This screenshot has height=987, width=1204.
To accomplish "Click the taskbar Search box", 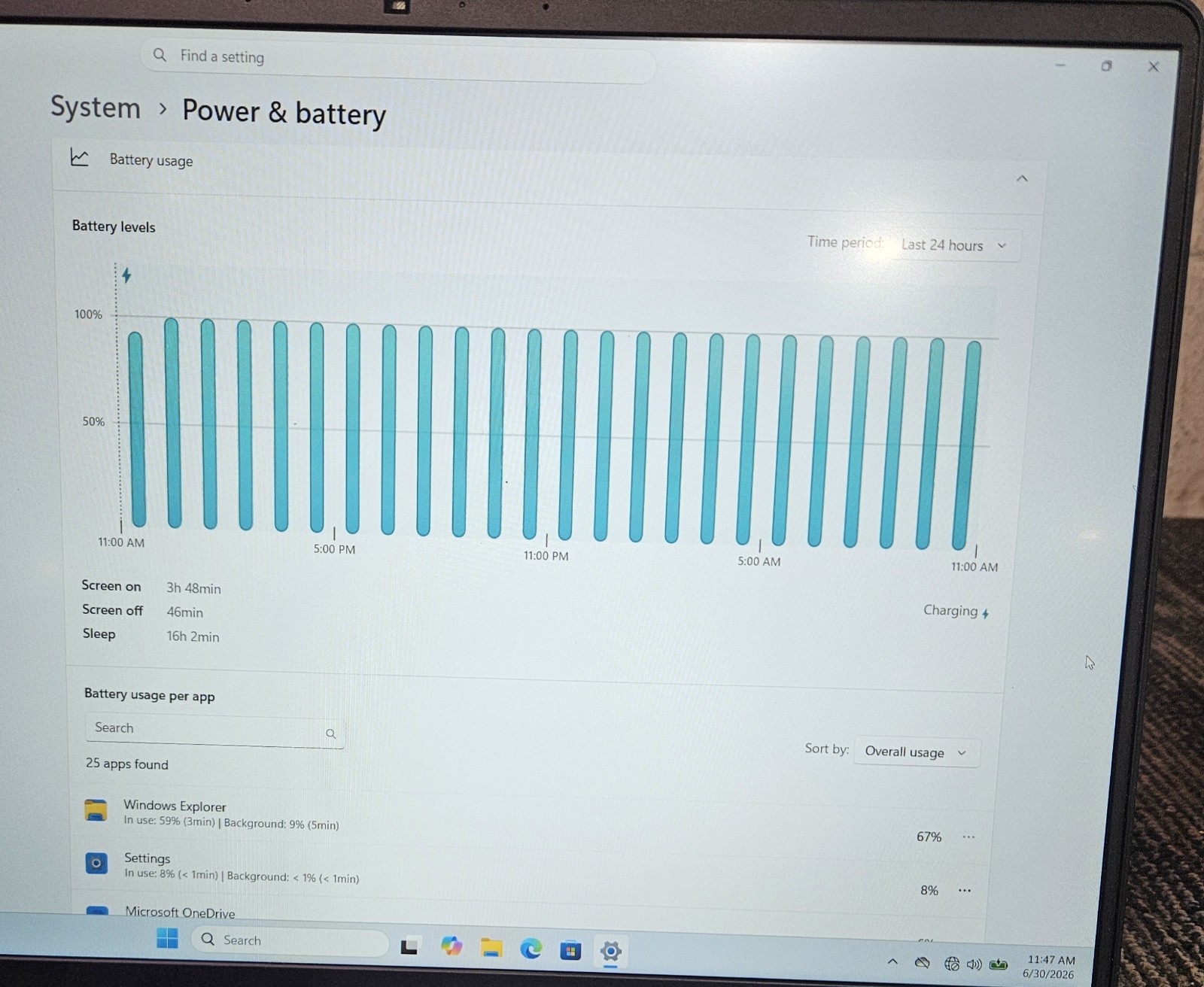I will [x=290, y=941].
